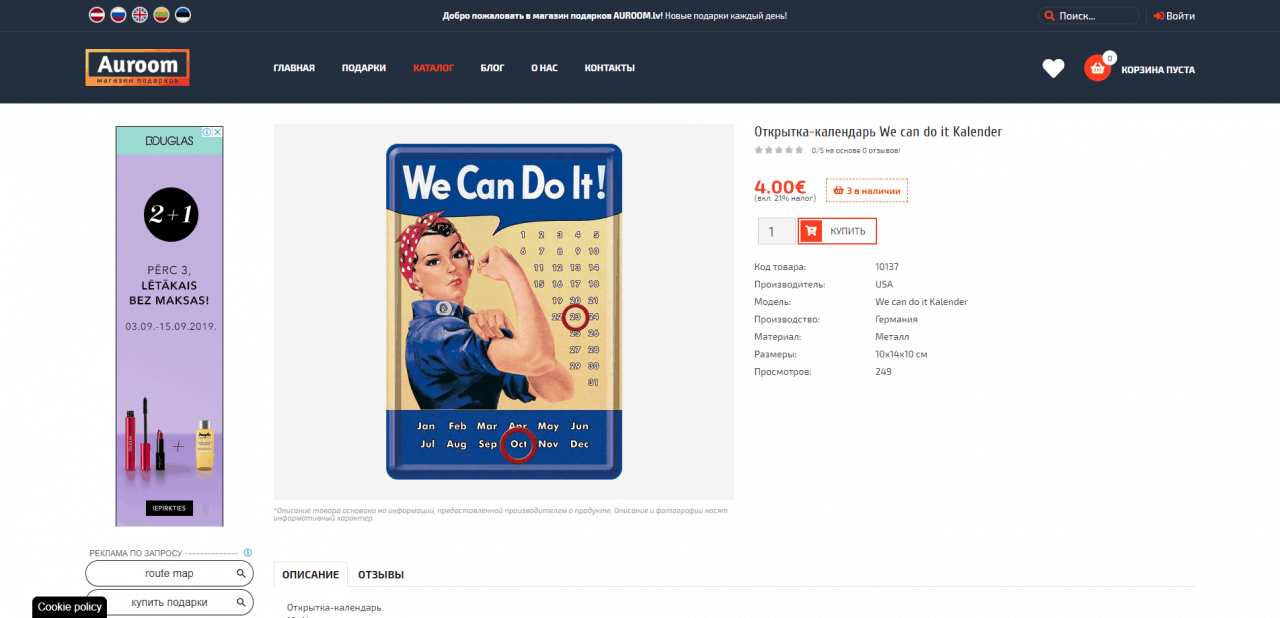Switch to the Отзывы tab
The image size is (1280, 618).
pyautogui.click(x=381, y=575)
